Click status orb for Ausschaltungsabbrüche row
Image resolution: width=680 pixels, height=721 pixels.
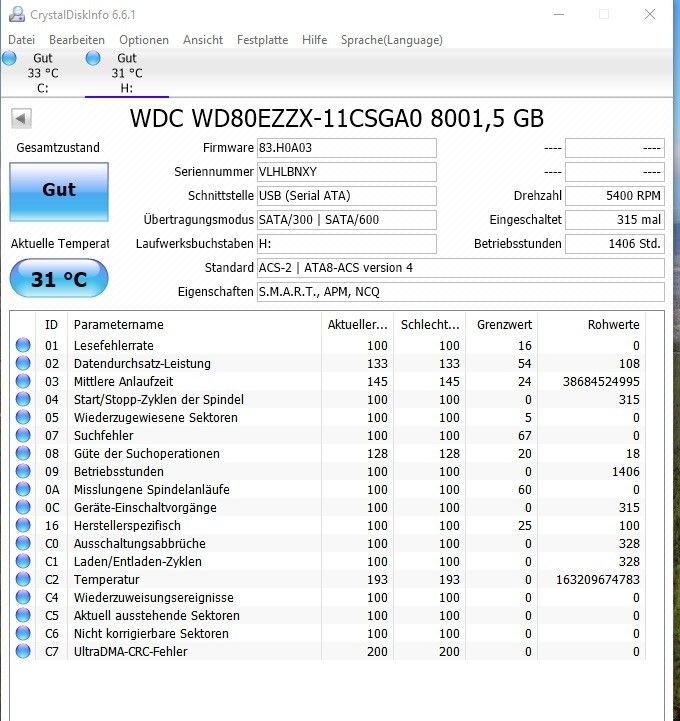[x=23, y=543]
